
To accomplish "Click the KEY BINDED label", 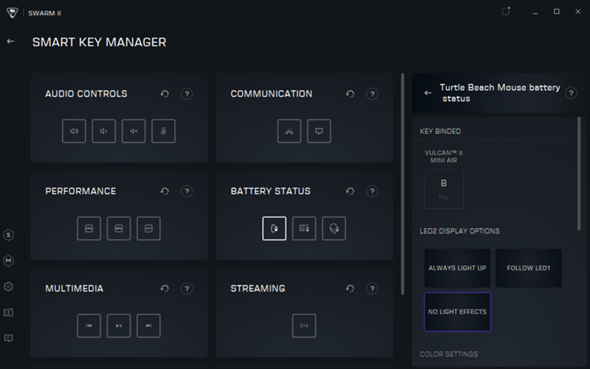I will click(x=440, y=131).
